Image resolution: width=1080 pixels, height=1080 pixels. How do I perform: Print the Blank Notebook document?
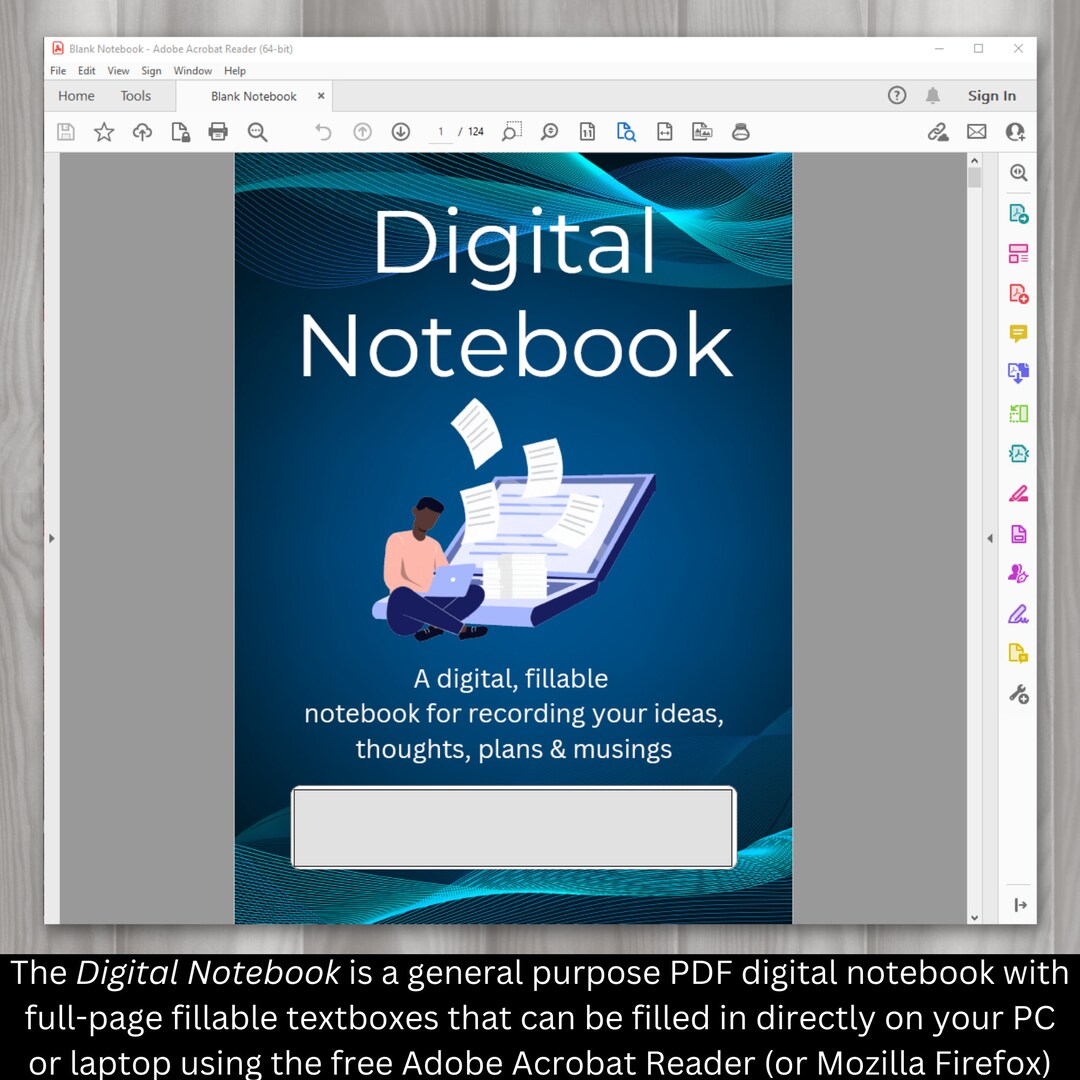tap(218, 131)
